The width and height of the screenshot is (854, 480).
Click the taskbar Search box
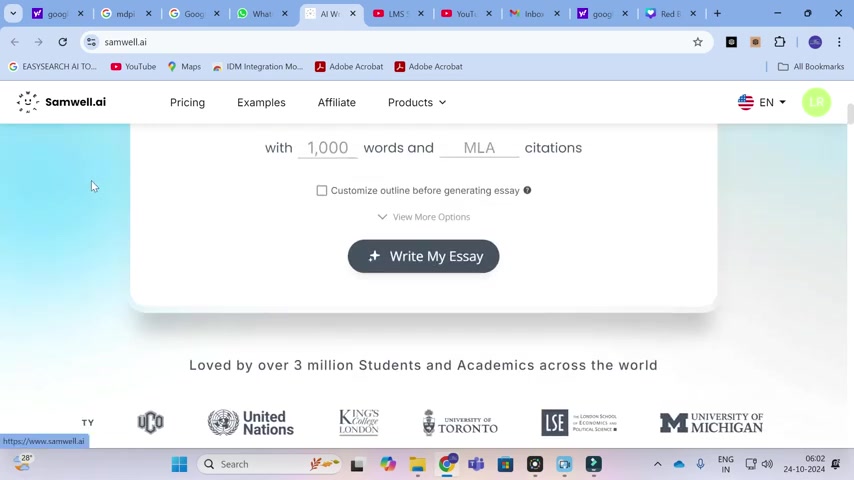[x=269, y=464]
